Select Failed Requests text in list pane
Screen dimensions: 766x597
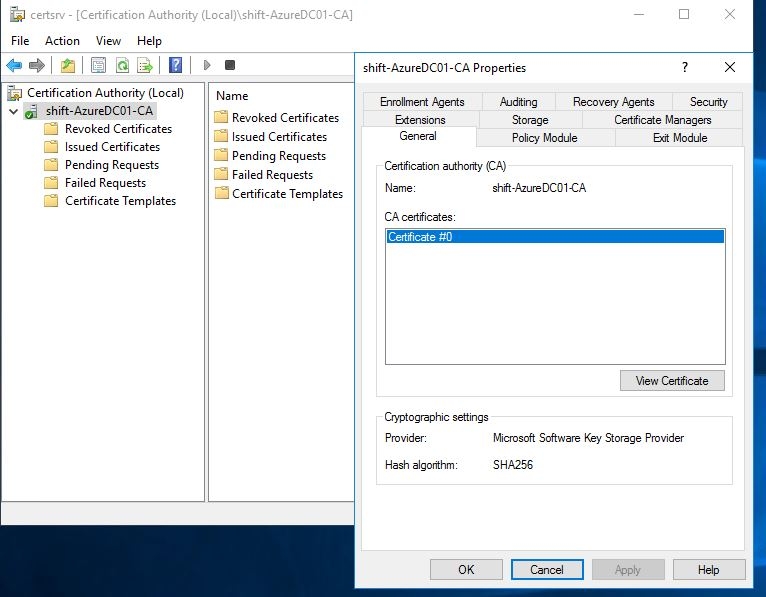click(x=273, y=175)
